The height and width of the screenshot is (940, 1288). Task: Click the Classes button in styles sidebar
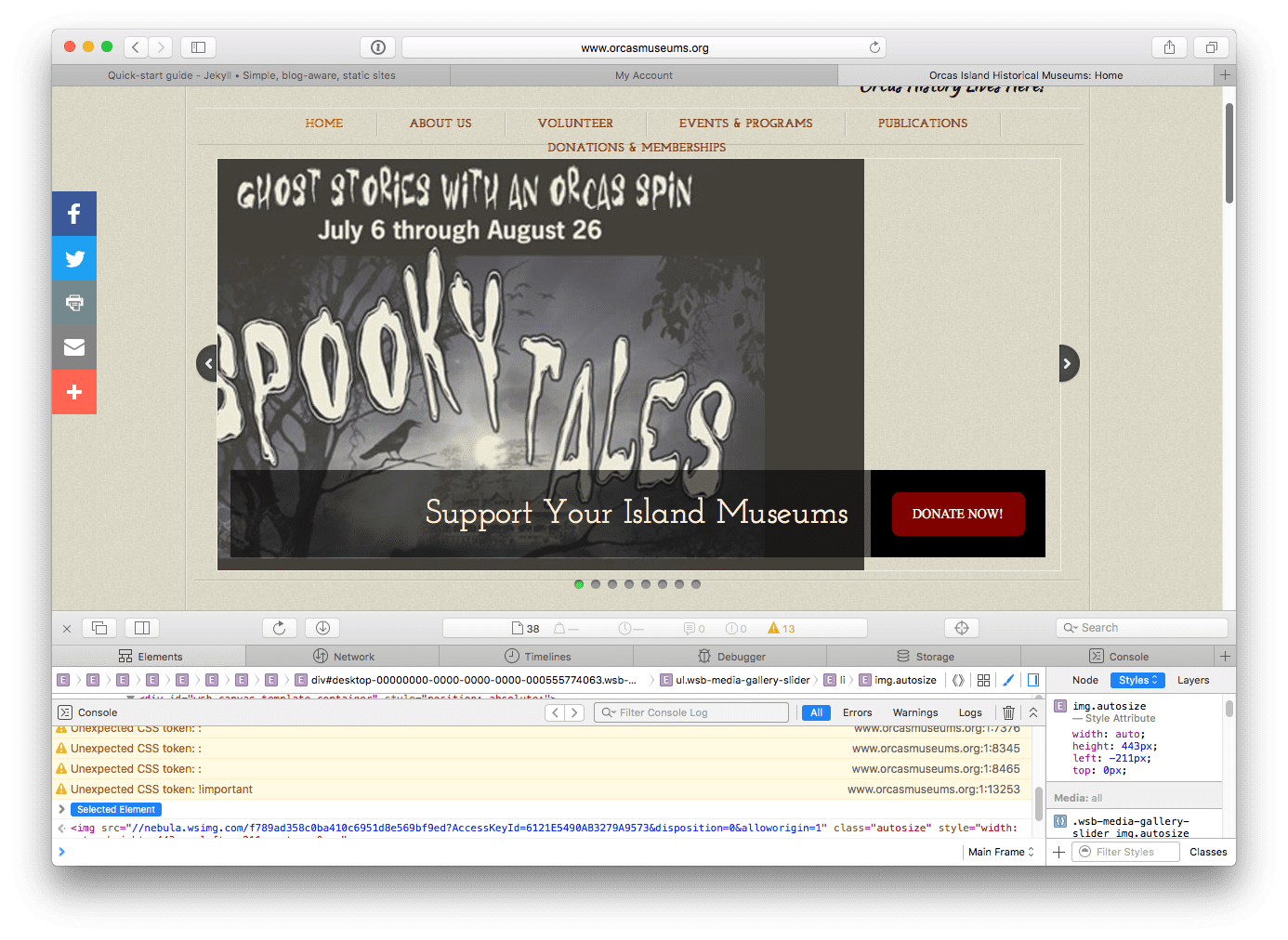click(x=1208, y=852)
